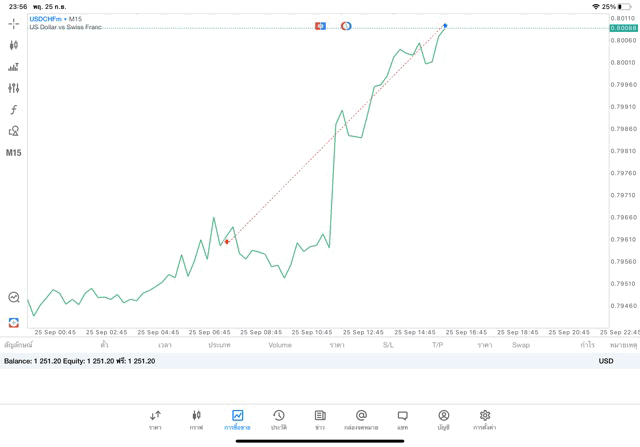Open the ประวัติ history tab
640x447 pixels.
click(x=278, y=419)
